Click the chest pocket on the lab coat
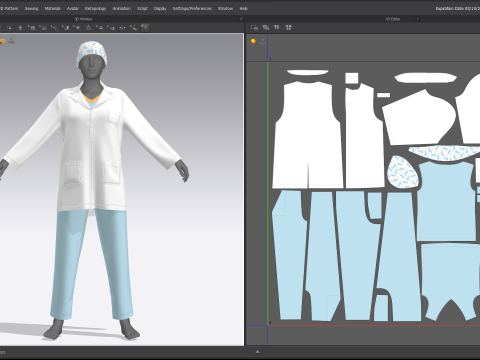The image size is (480, 360). (113, 117)
